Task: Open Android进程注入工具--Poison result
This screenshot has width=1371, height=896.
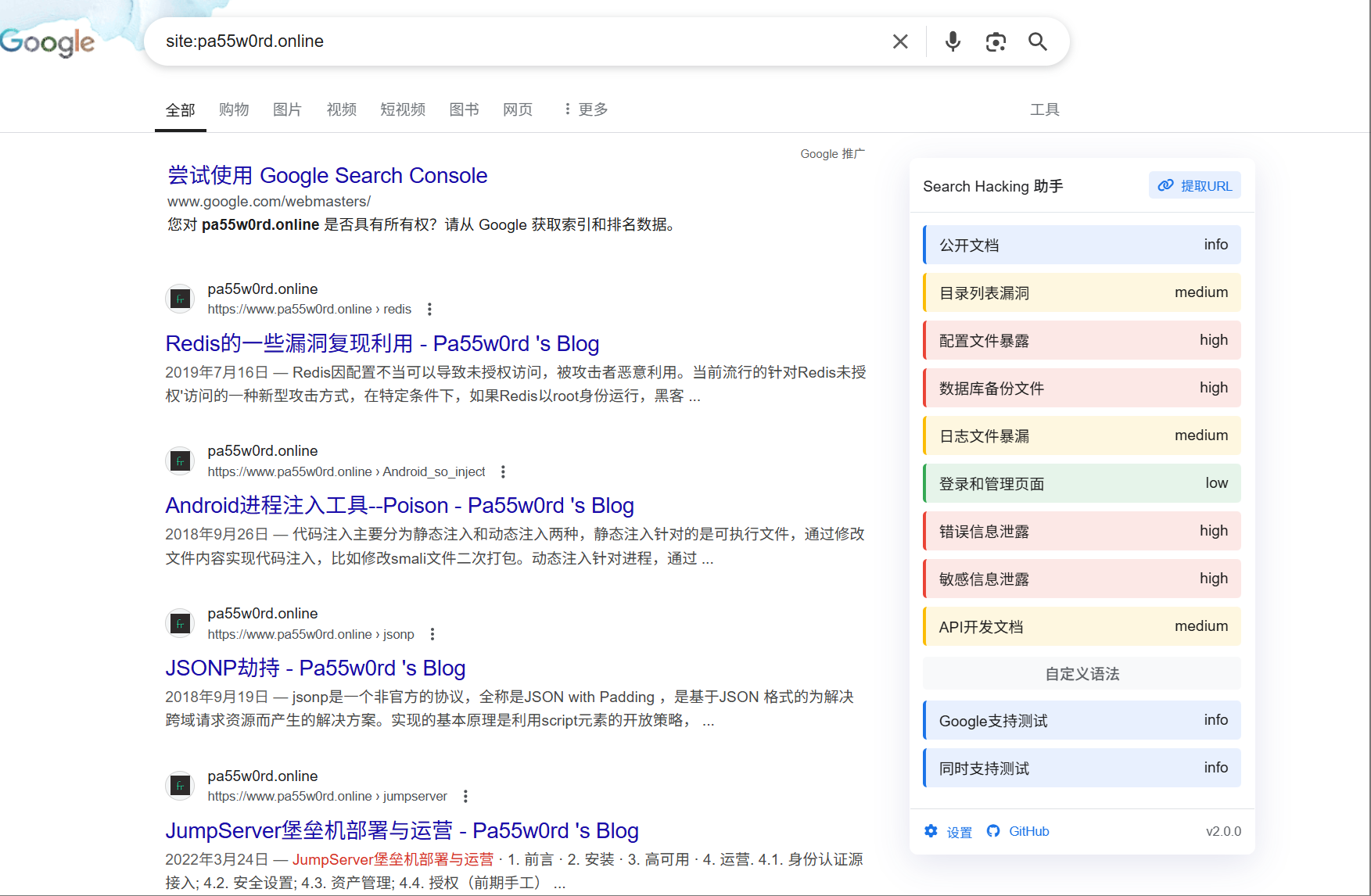Action: coord(400,505)
